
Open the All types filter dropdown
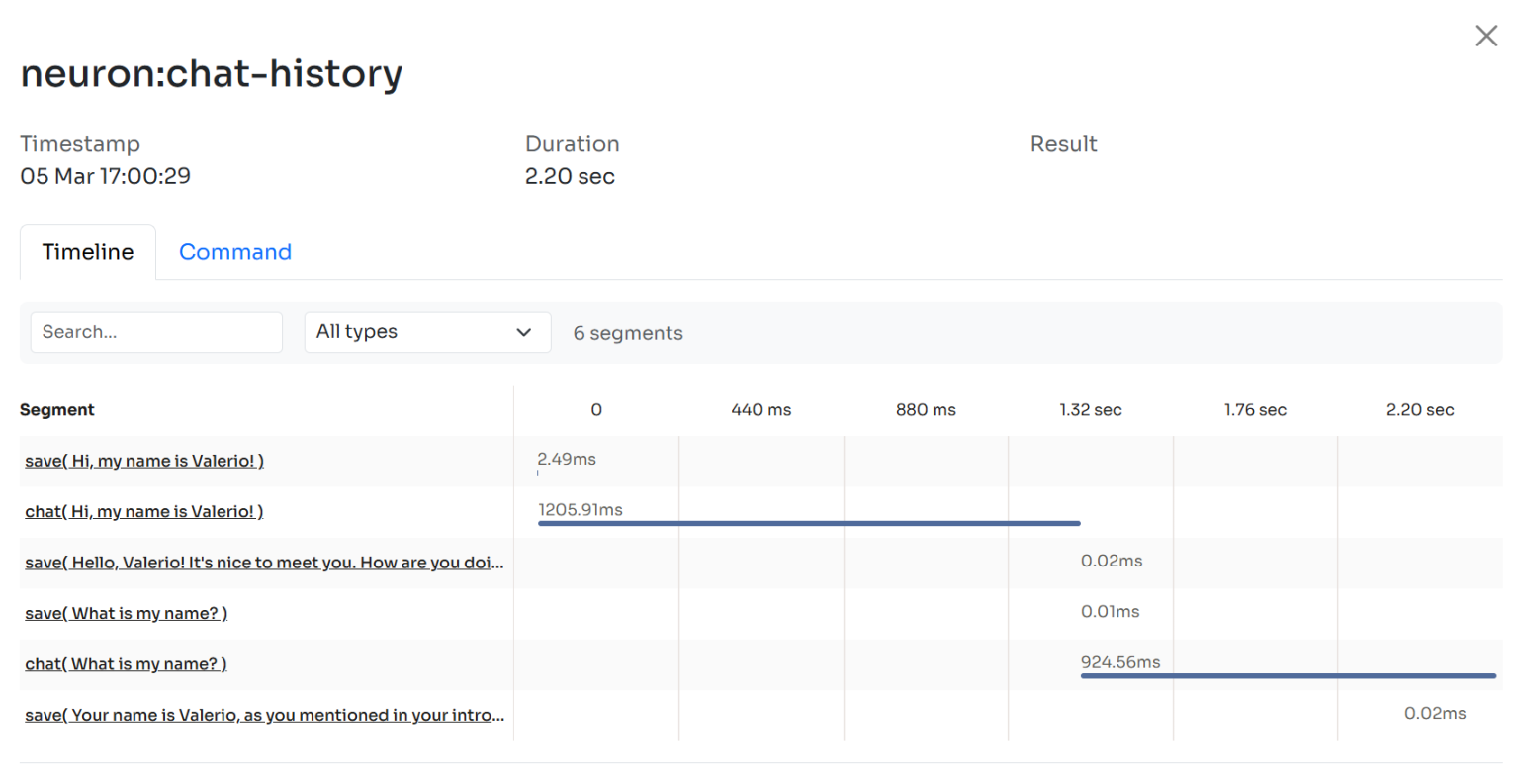pos(426,332)
